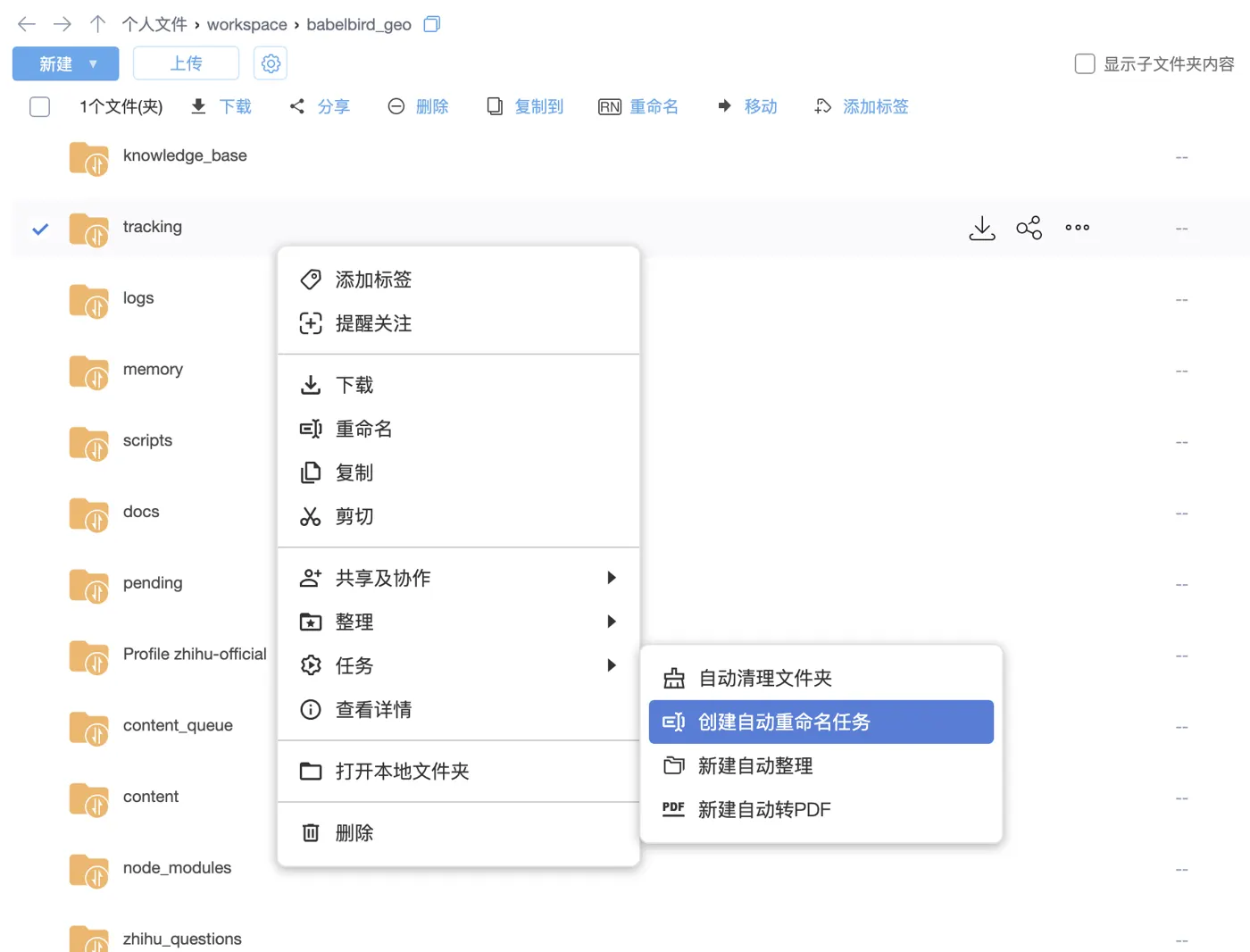This screenshot has width=1250, height=952.
Task: Click the node_modules folder icon
Action: [89, 871]
